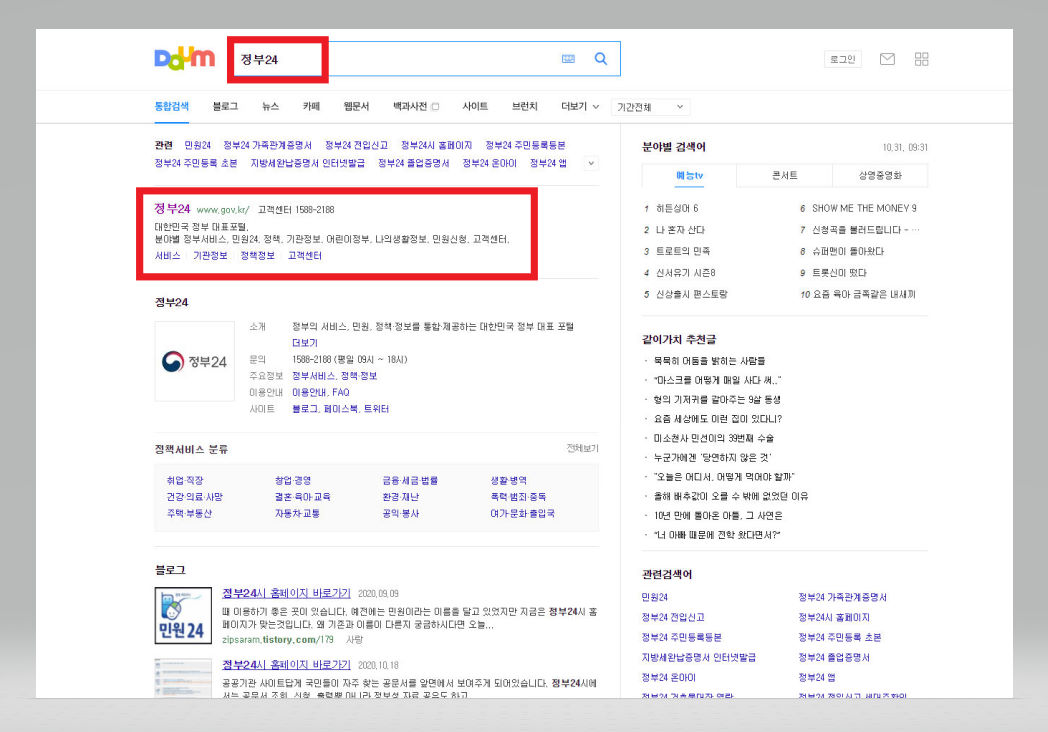Click the 정부24 logo thumbnail
The height and width of the screenshot is (732, 1048).
pyautogui.click(x=194, y=361)
